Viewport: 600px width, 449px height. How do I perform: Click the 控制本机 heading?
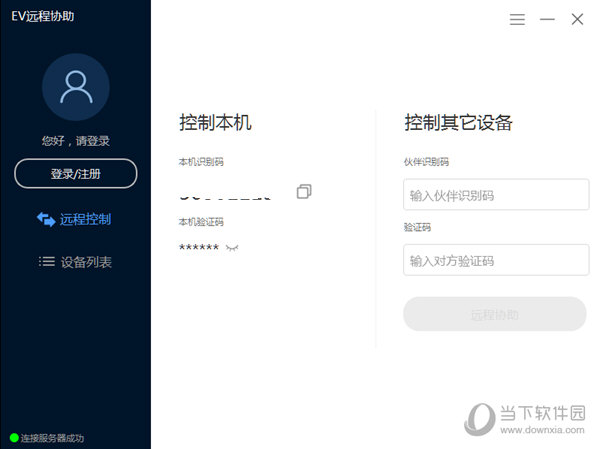coord(215,123)
